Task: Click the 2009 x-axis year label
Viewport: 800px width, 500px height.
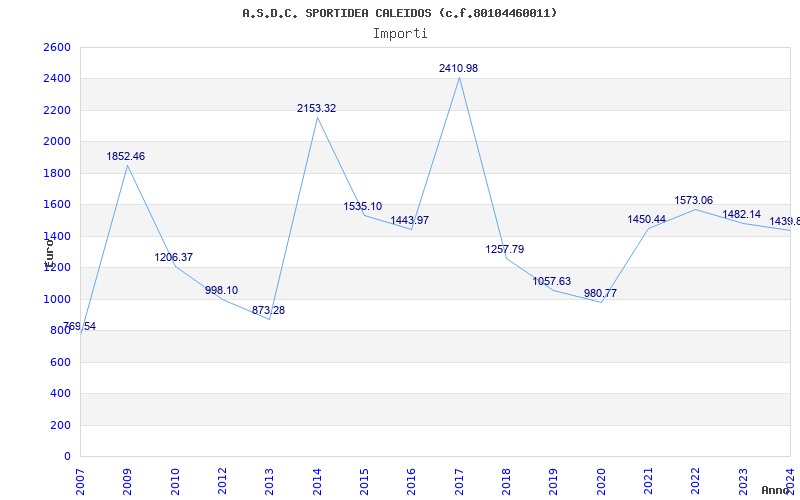Action: 127,481
